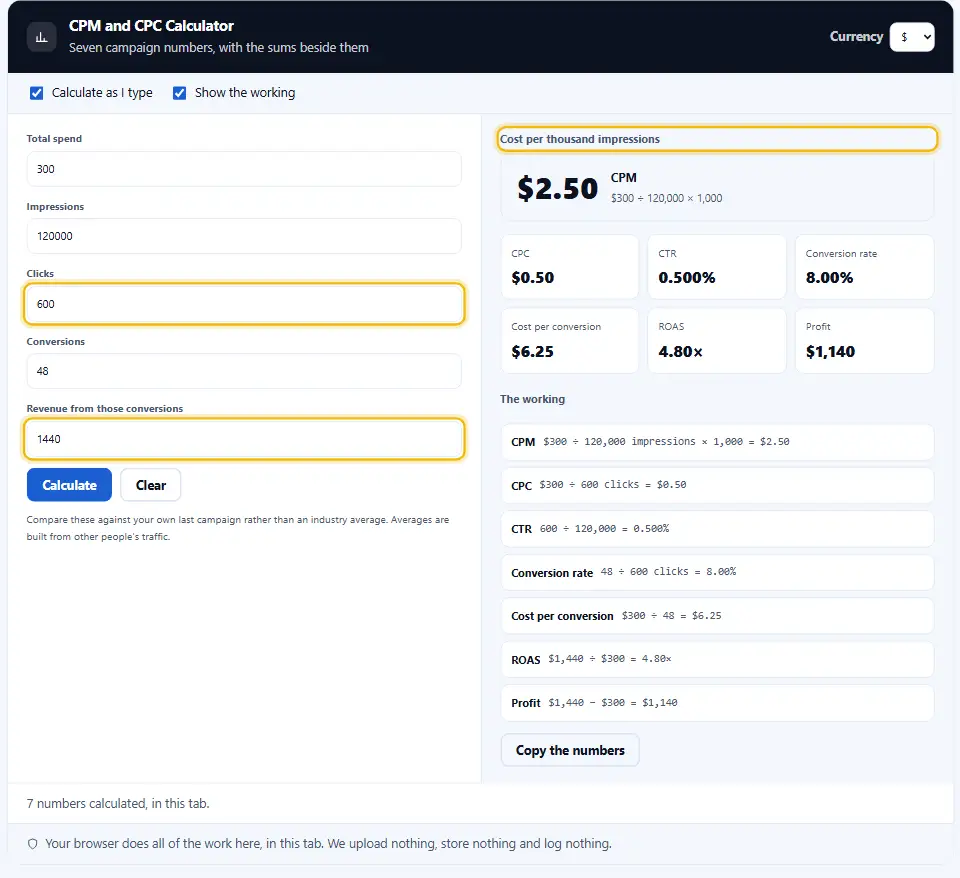Click the Conversions input field
The height and width of the screenshot is (878, 960).
tap(244, 371)
